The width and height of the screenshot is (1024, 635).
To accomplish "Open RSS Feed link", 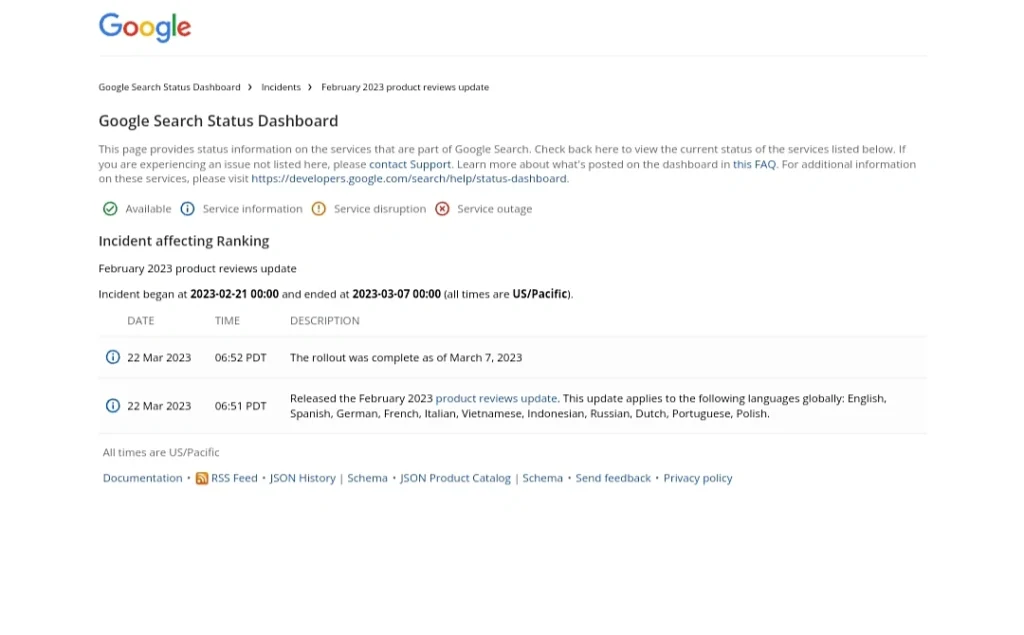I will (234, 478).
